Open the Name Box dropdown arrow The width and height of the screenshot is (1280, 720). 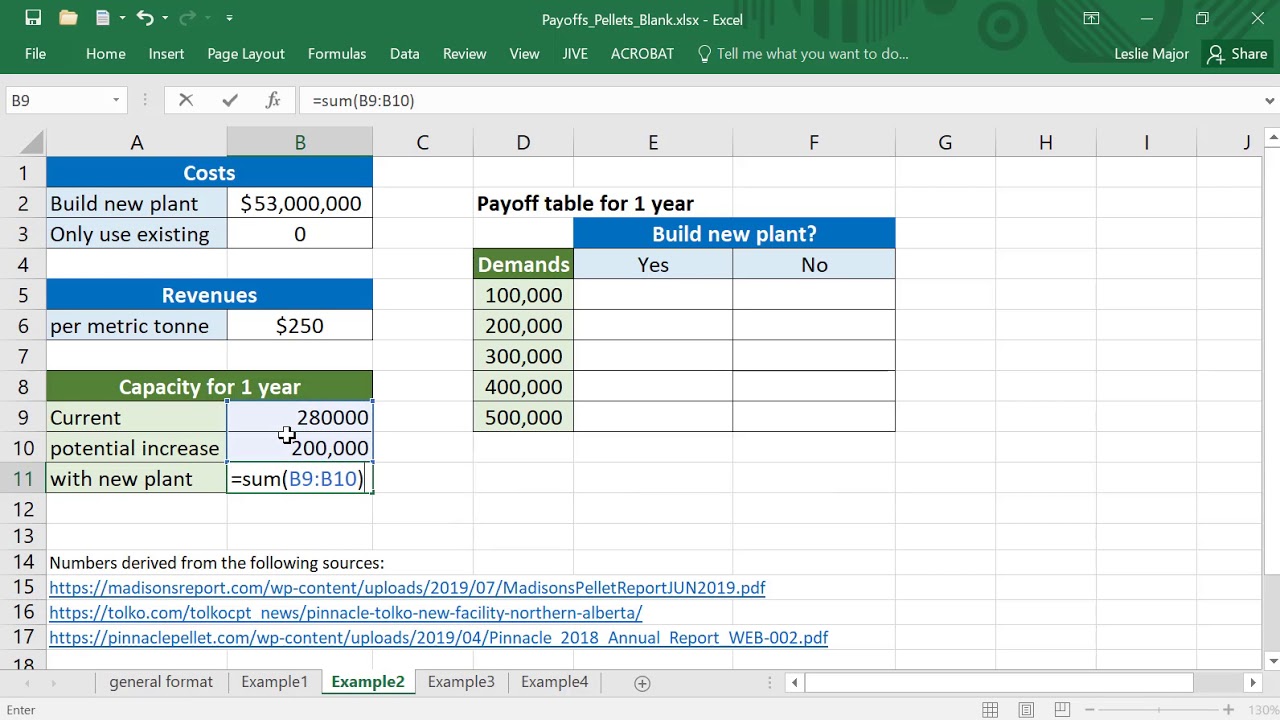coord(116,100)
